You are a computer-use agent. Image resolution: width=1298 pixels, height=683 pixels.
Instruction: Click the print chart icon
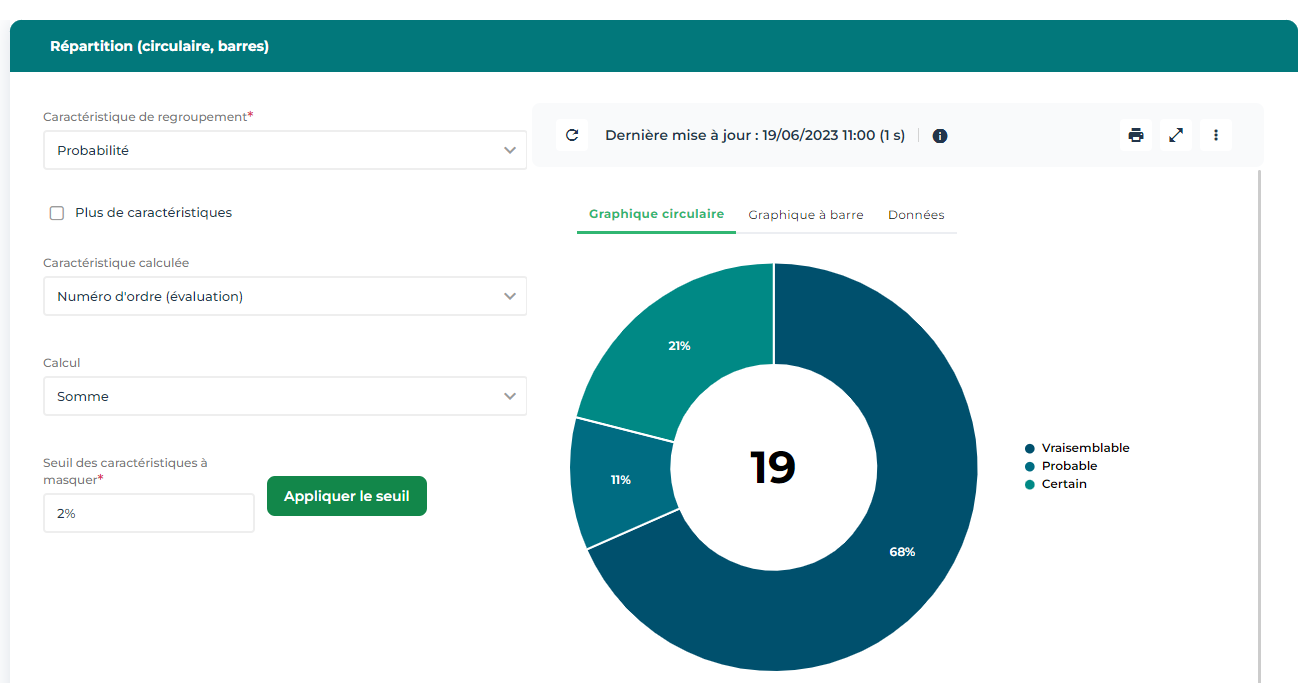tap(1136, 135)
